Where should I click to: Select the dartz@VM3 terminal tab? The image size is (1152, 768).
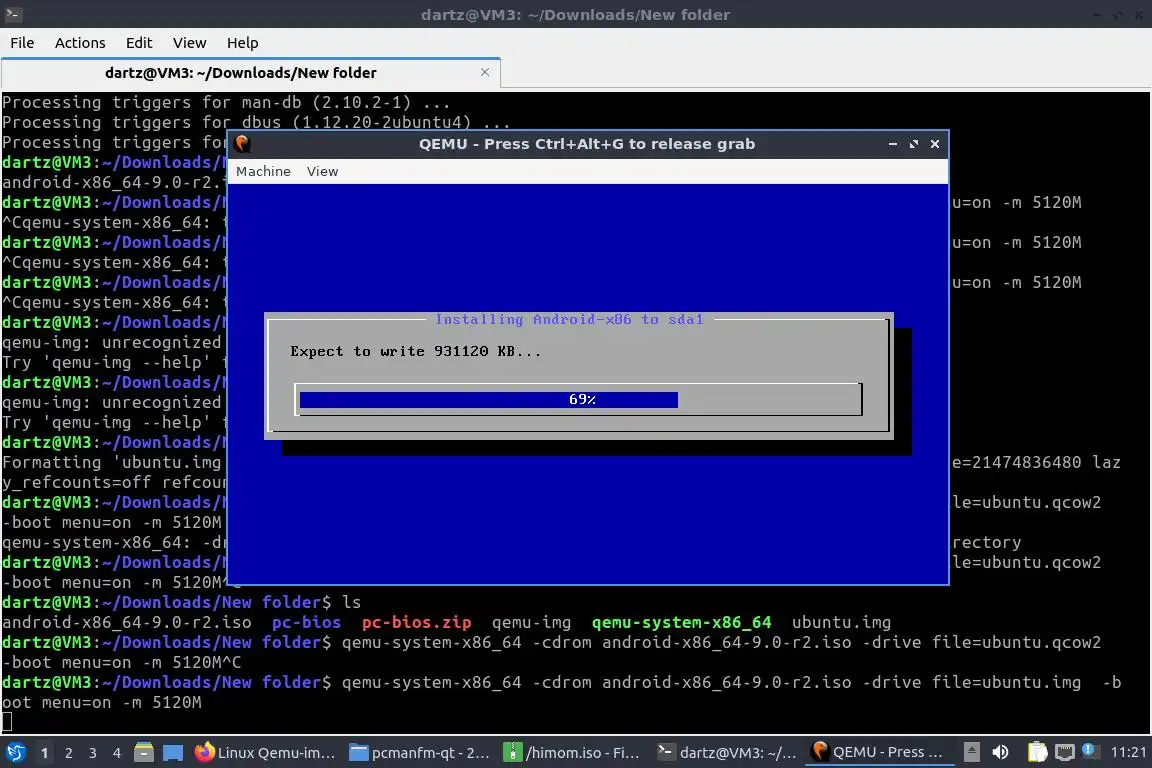[251, 73]
